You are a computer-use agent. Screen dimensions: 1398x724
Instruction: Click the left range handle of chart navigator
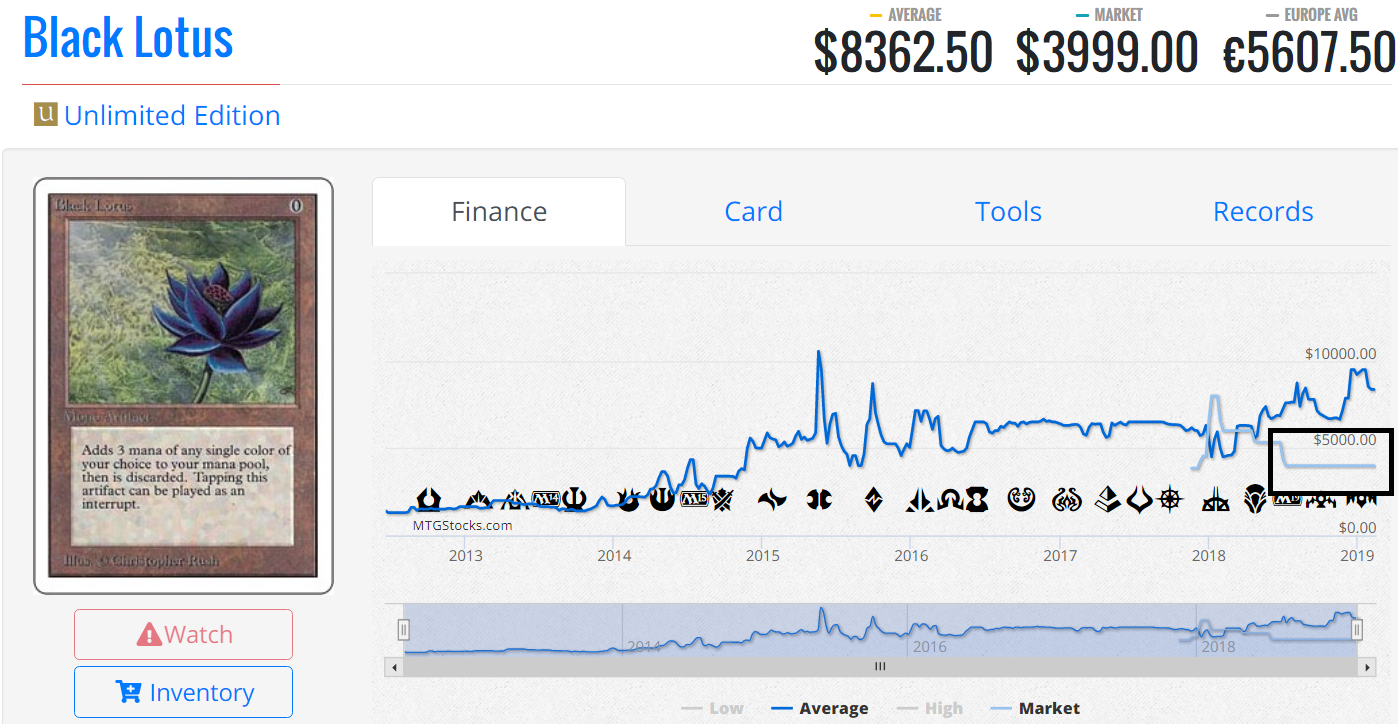(x=403, y=629)
